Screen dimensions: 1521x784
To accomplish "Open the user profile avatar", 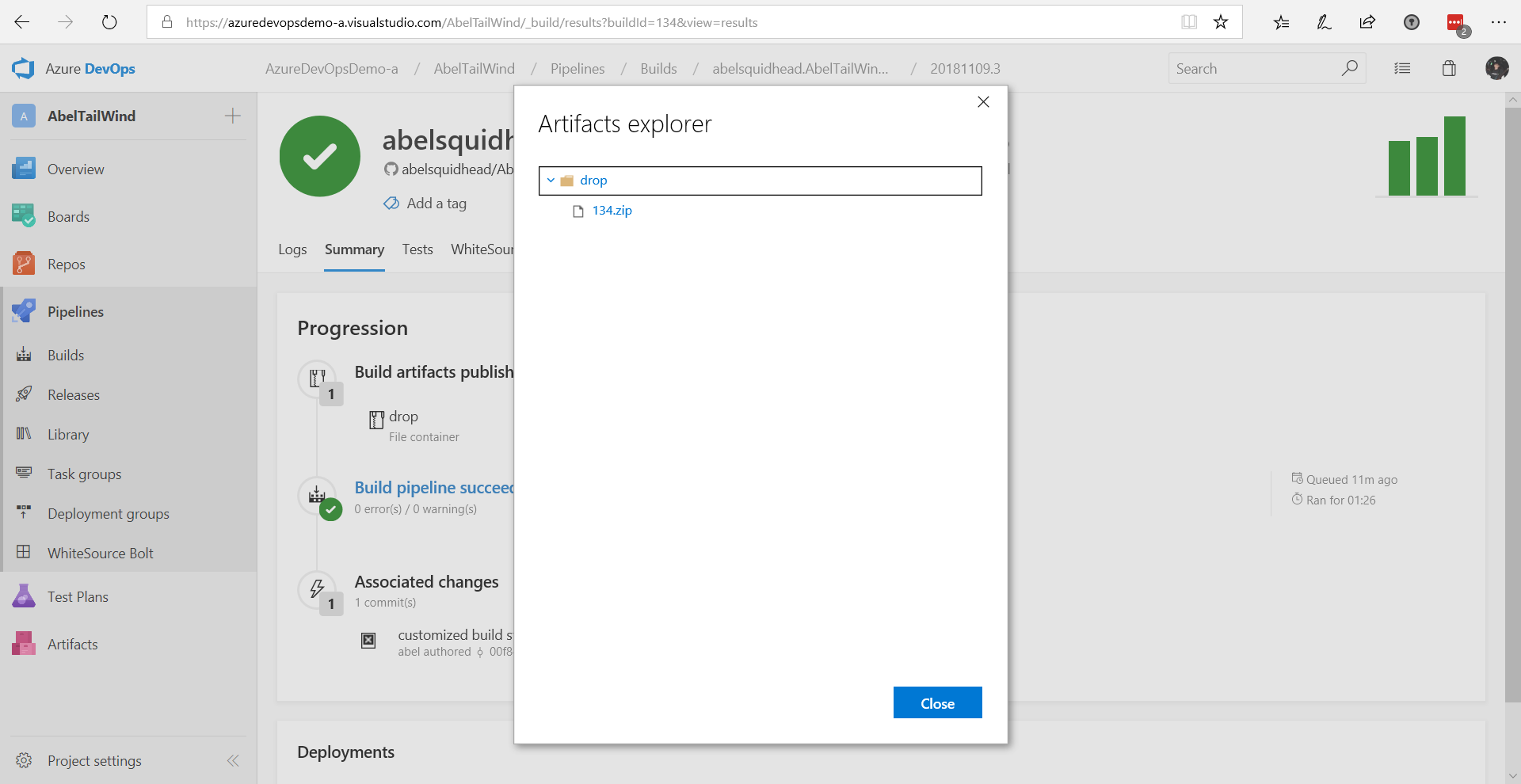I will (1496, 68).
